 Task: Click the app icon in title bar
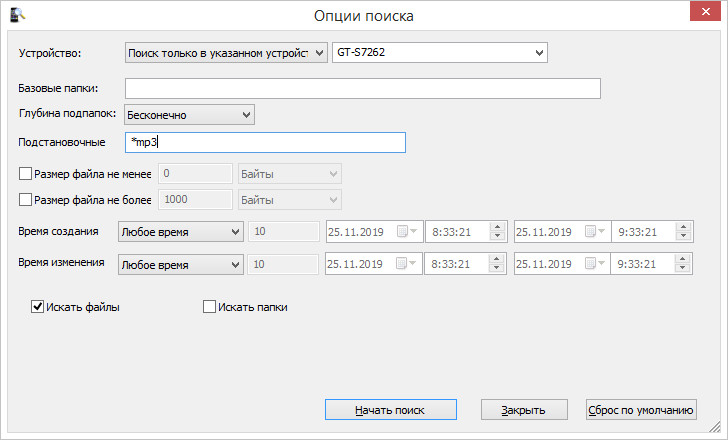tap(18, 14)
